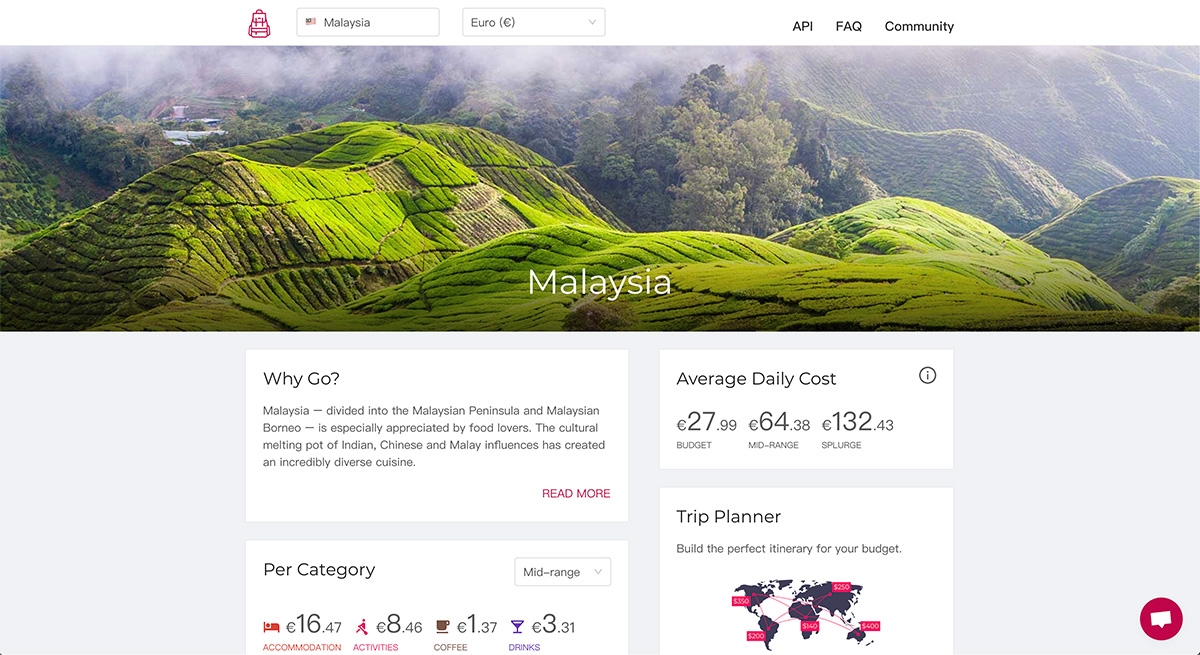Image resolution: width=1200 pixels, height=655 pixels.
Task: Expand the Mid-range category dropdown
Action: click(563, 572)
